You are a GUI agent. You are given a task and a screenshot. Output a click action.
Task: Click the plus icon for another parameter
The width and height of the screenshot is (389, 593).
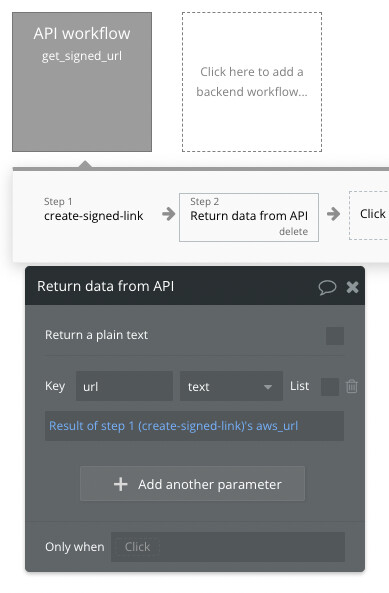tap(121, 484)
